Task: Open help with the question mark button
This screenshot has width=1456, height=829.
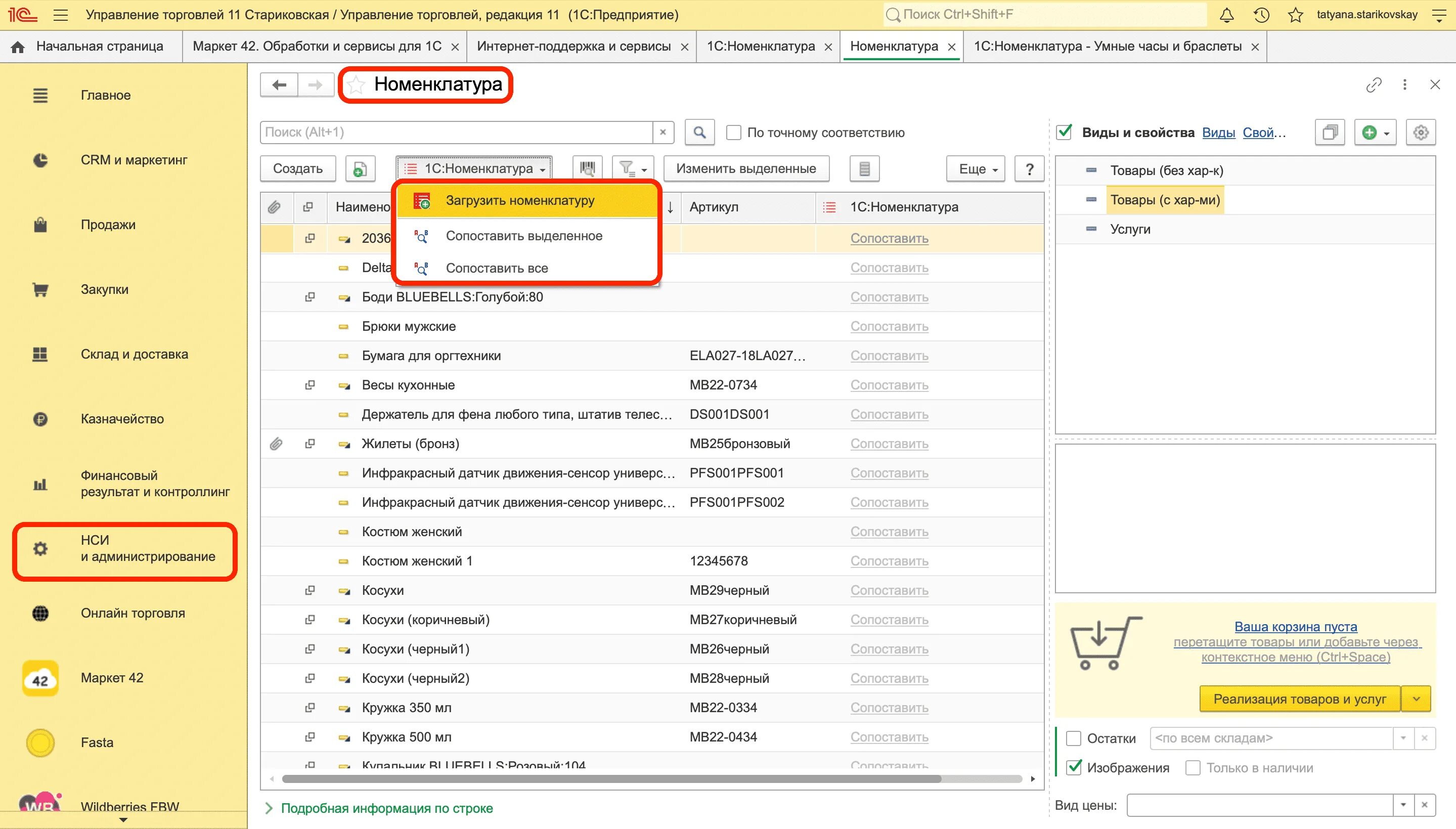Action: [1029, 168]
